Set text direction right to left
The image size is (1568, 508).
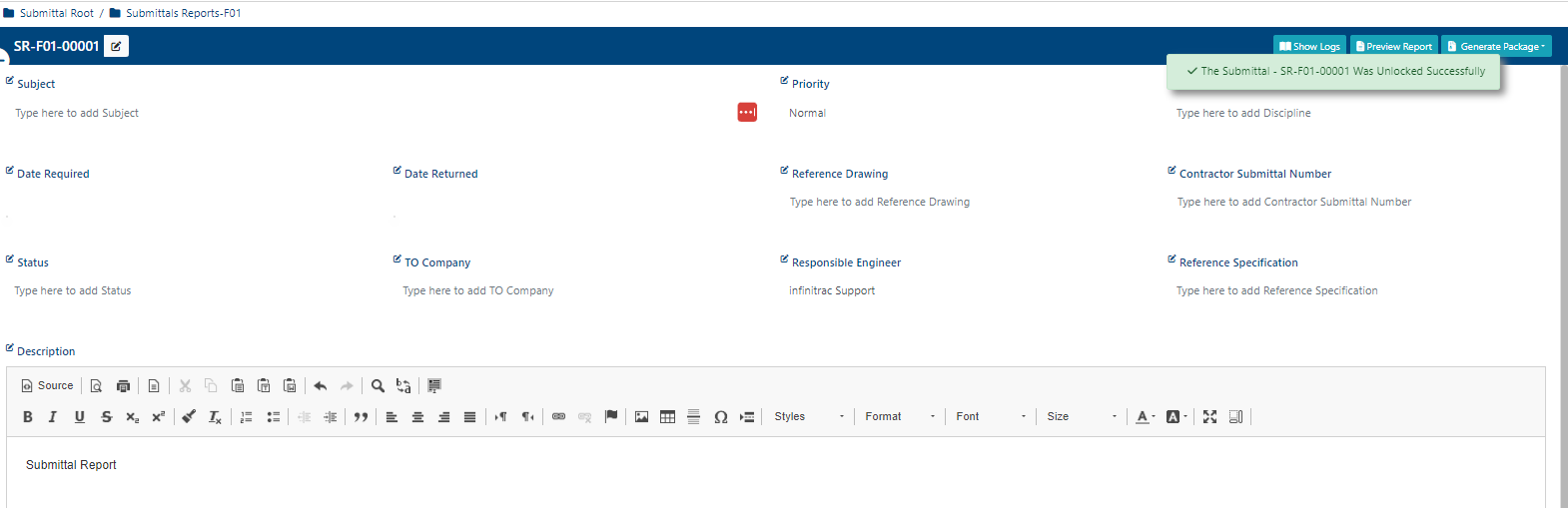[527, 417]
